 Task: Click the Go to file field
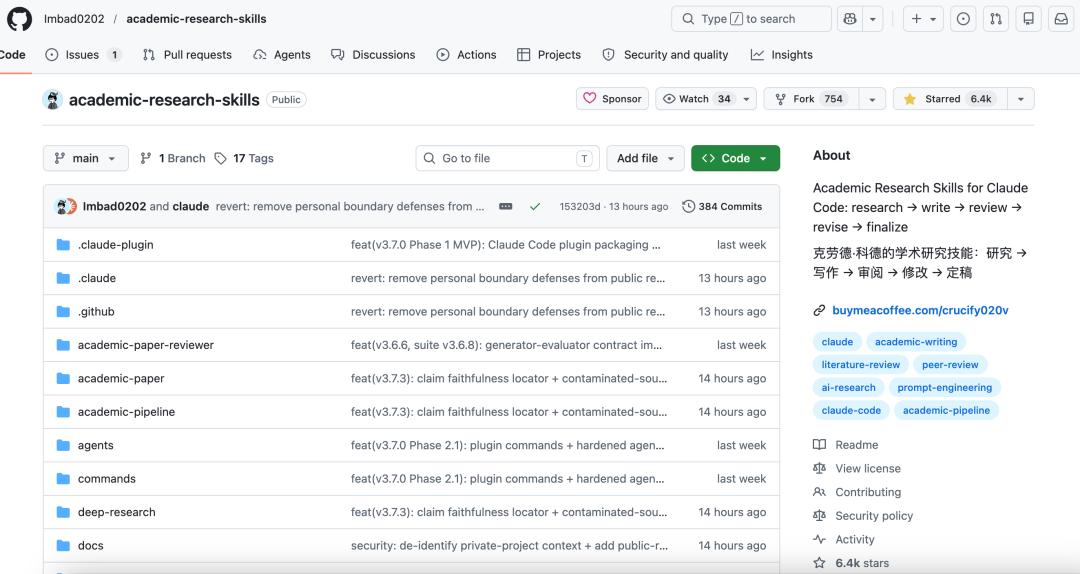click(x=507, y=158)
